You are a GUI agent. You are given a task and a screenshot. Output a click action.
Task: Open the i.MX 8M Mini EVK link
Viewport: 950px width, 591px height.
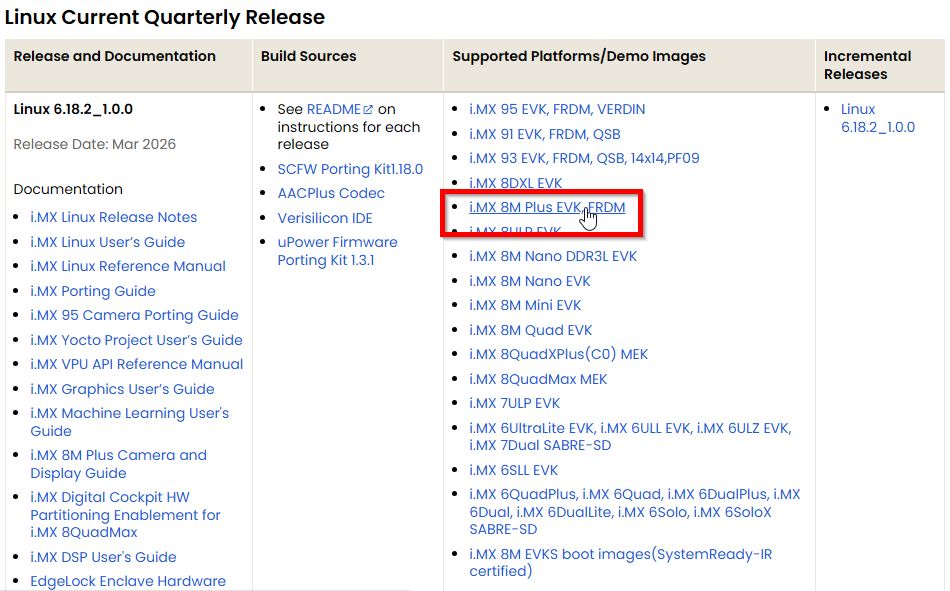525,306
